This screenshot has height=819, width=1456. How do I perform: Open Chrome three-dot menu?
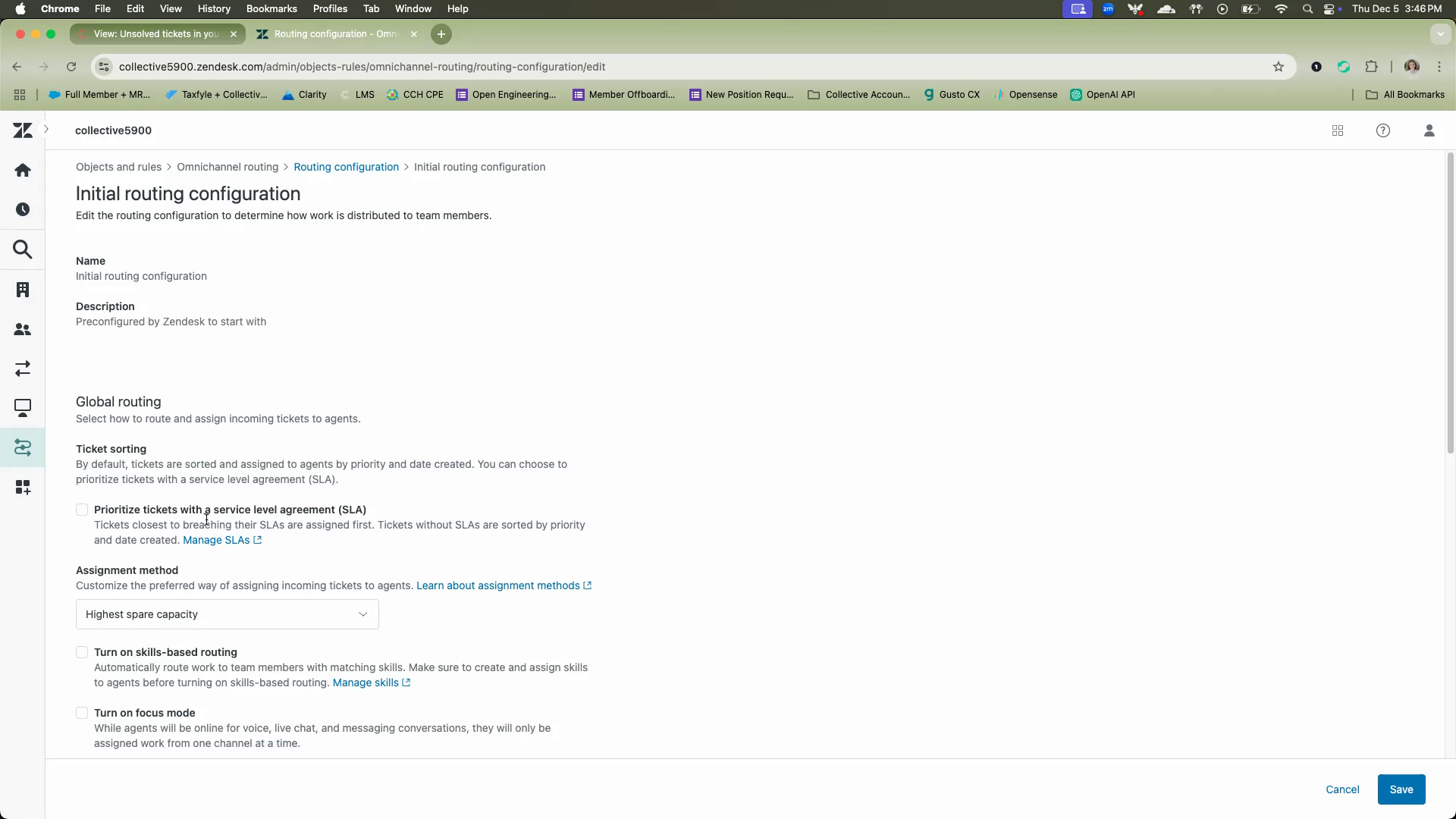[x=1439, y=67]
